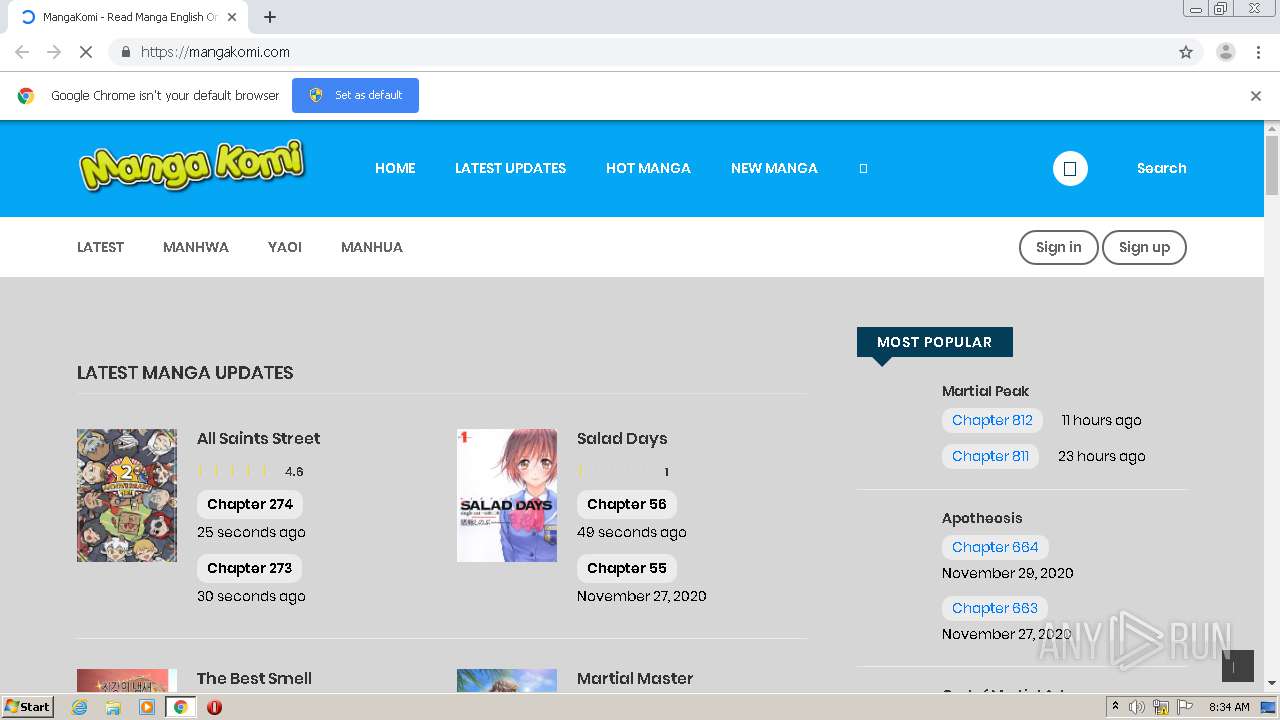View site lock information
The height and width of the screenshot is (720, 1280).
(125, 52)
